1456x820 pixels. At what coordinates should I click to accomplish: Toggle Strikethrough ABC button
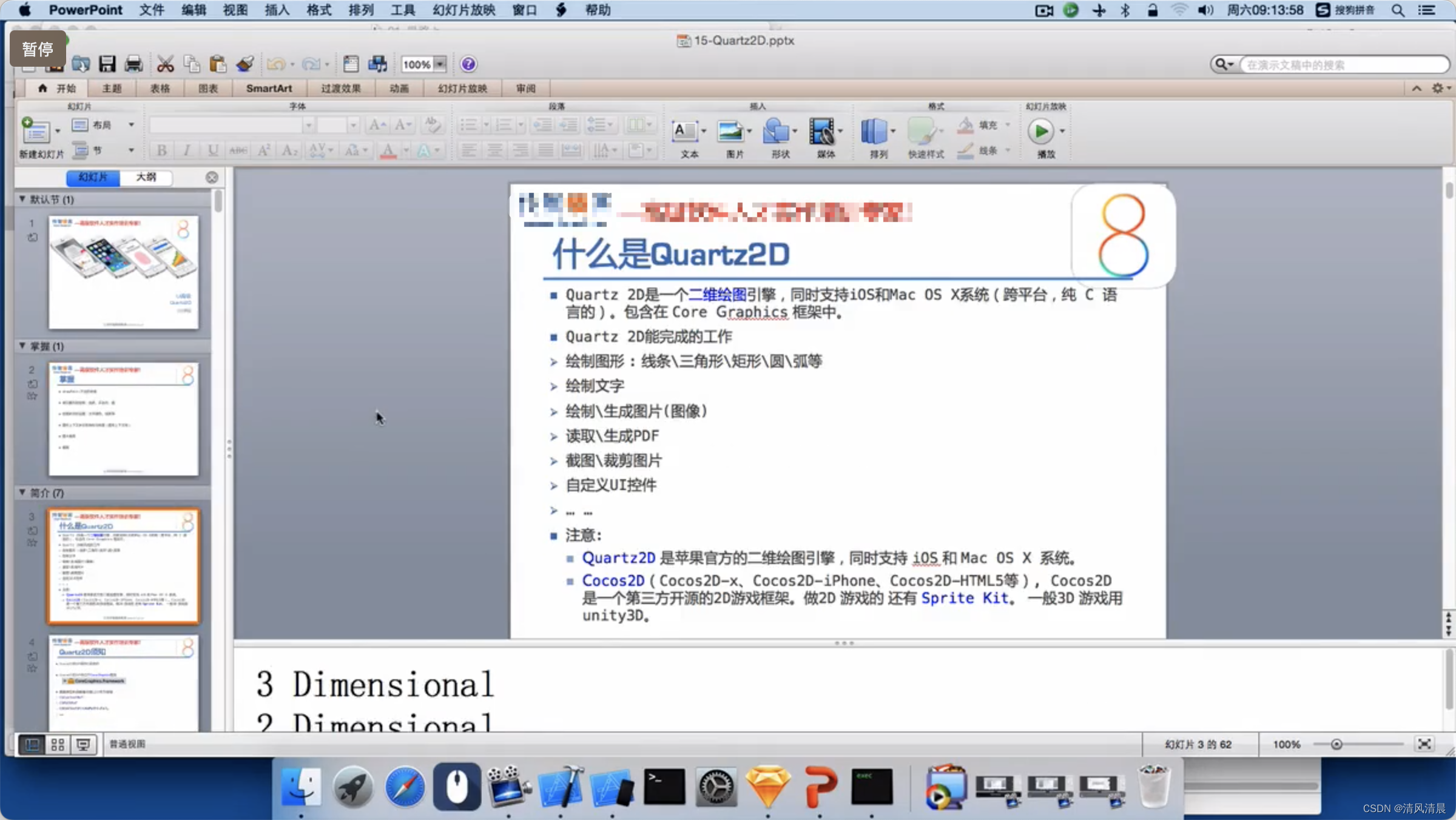238,150
